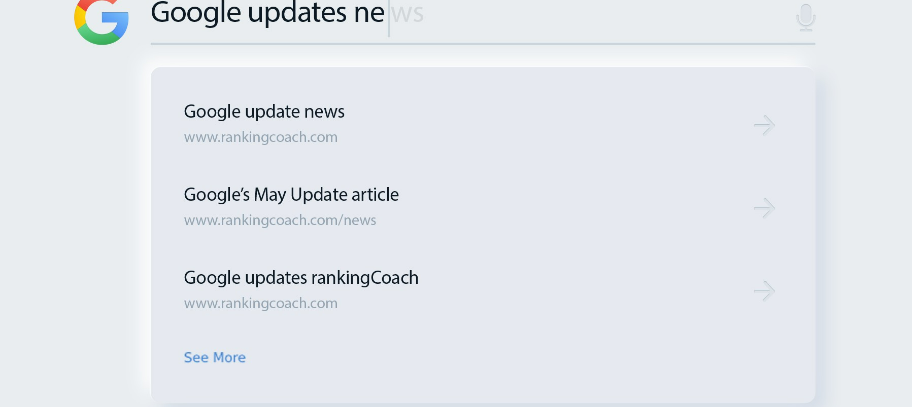Open the www.rankingcoach.com/news URL
The height and width of the screenshot is (407, 912).
tap(279, 220)
